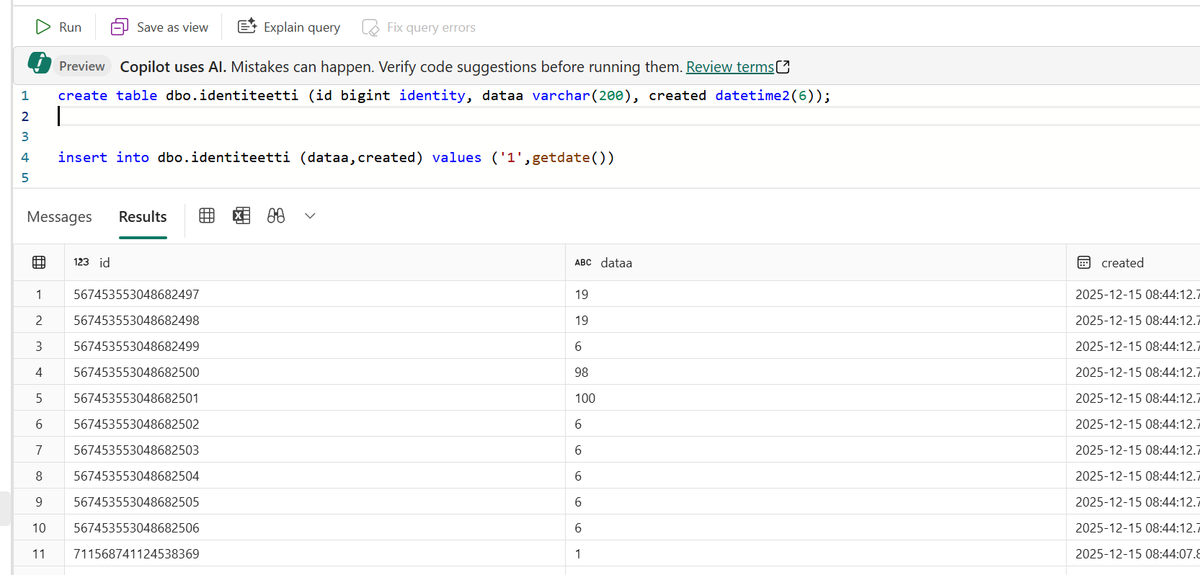The image size is (1200, 575).
Task: Click the external link icon after Review terms
Action: 783,67
